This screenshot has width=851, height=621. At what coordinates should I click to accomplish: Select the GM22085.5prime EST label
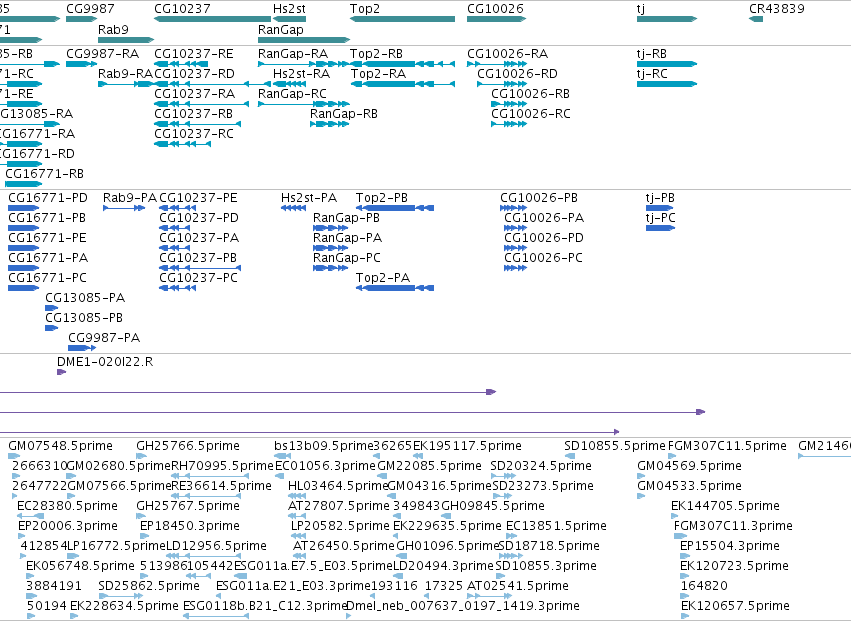pos(429,466)
